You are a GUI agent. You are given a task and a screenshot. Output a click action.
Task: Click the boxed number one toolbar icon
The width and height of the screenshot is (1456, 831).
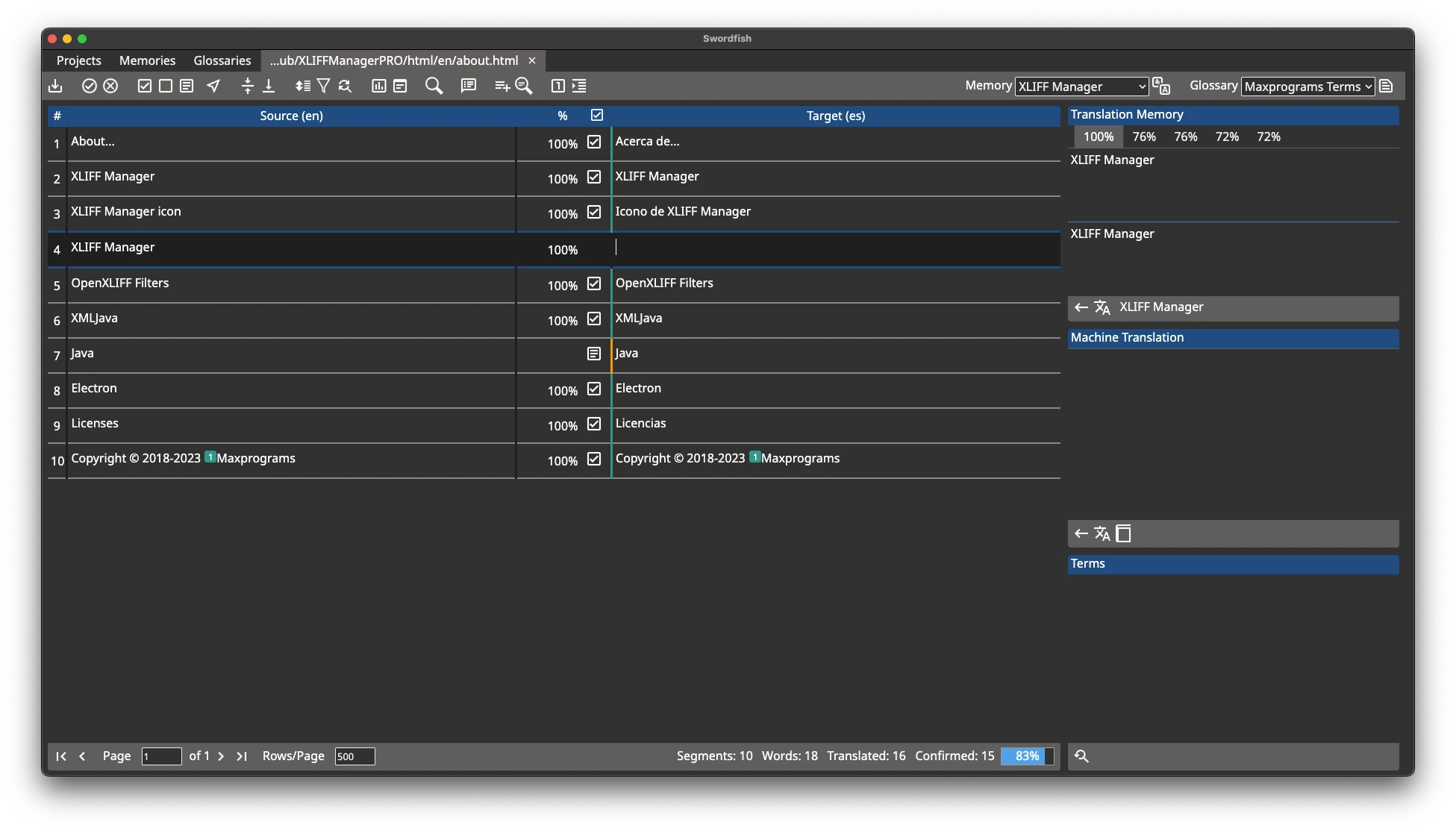(557, 86)
